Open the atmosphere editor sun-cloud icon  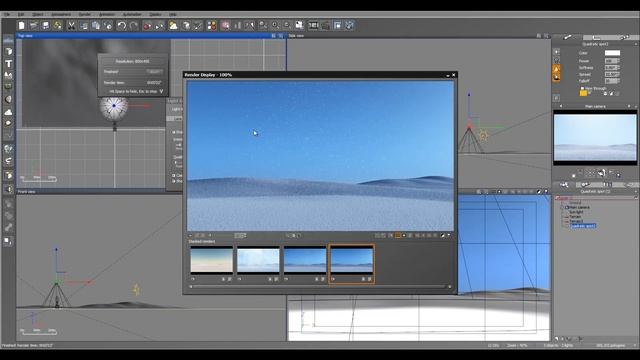tap(173, 26)
